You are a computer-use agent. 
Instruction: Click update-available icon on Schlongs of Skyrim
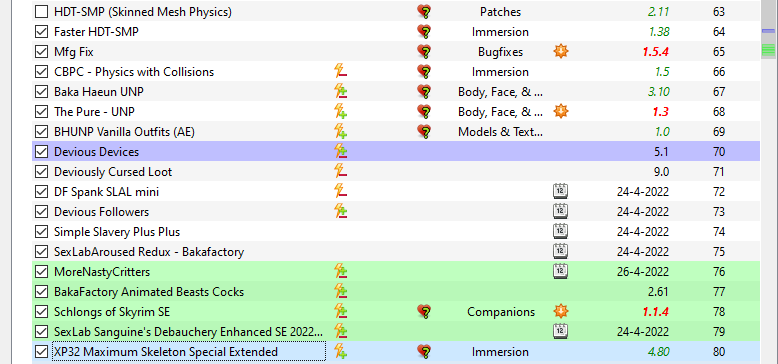[561, 311]
